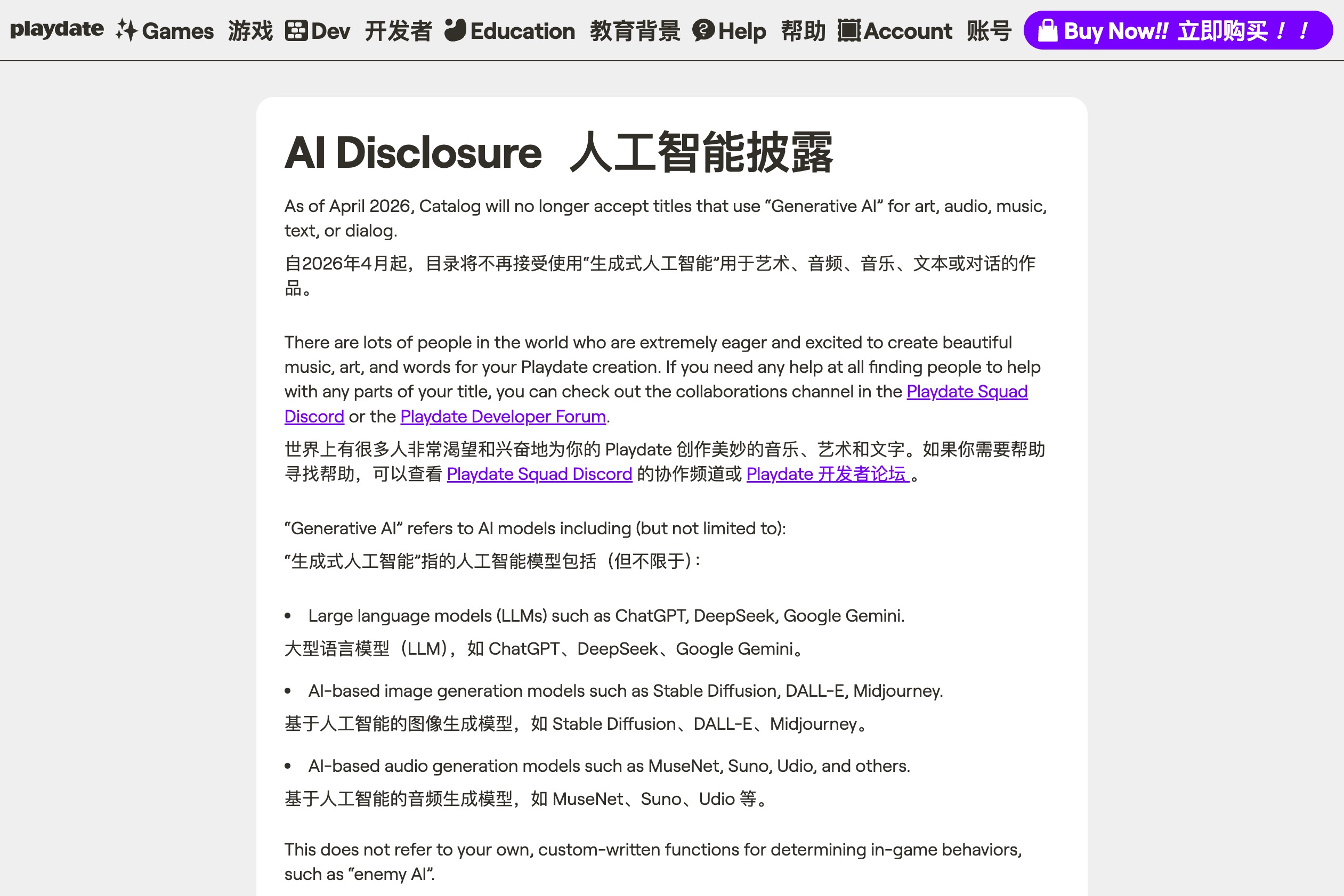Open the Games menu item
This screenshot has height=896, width=1344.
[177, 31]
